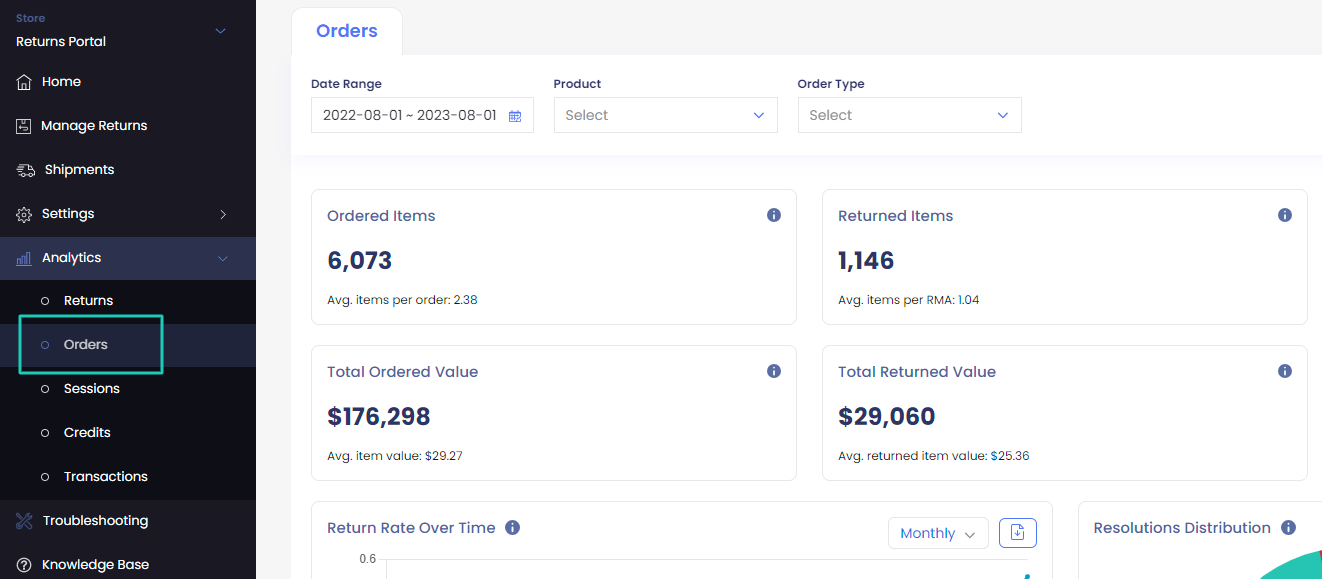Screen dimensions: 1322x579
Task: Click the Settings gear icon
Action: (x=23, y=213)
